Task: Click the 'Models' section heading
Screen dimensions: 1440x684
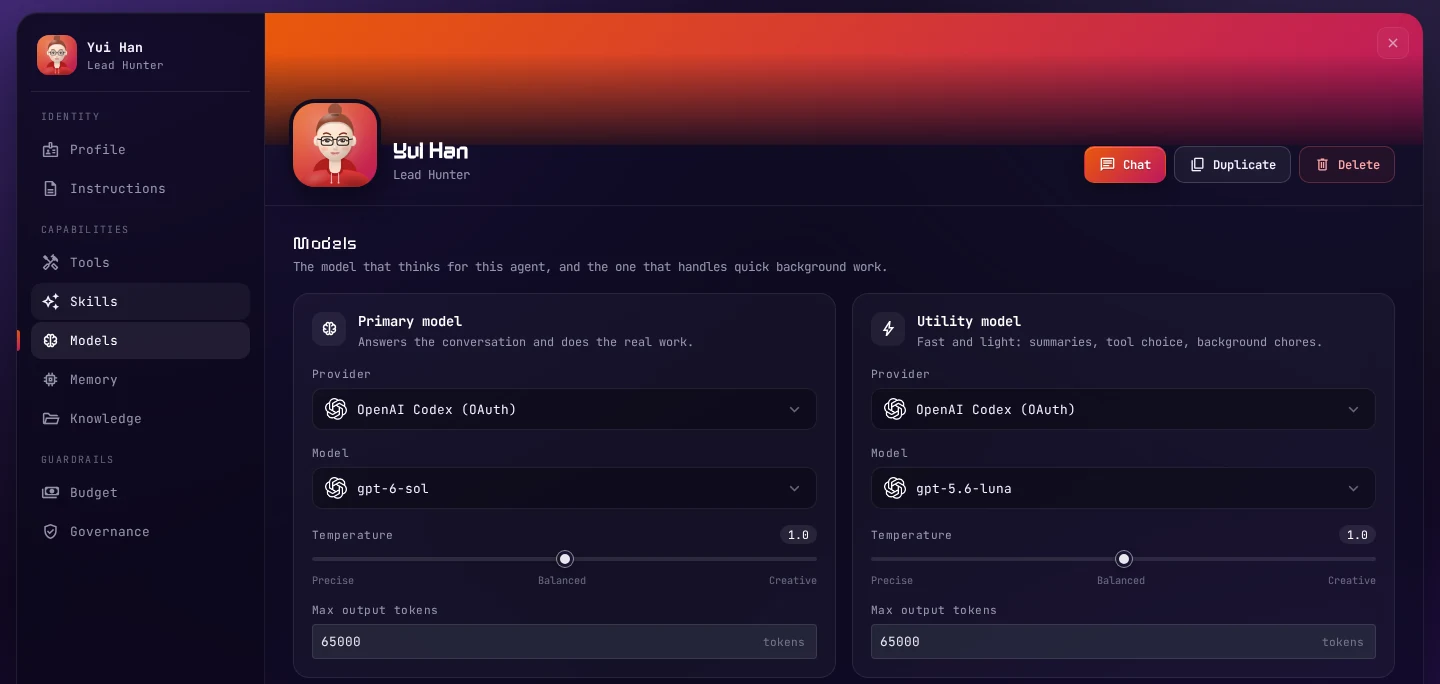Action: click(x=325, y=243)
